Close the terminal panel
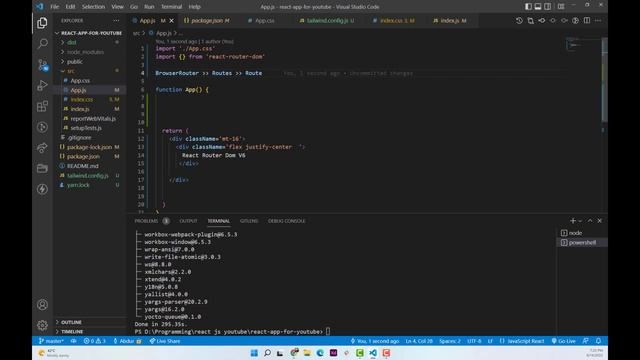Image resolution: width=640 pixels, height=360 pixels. (600, 221)
